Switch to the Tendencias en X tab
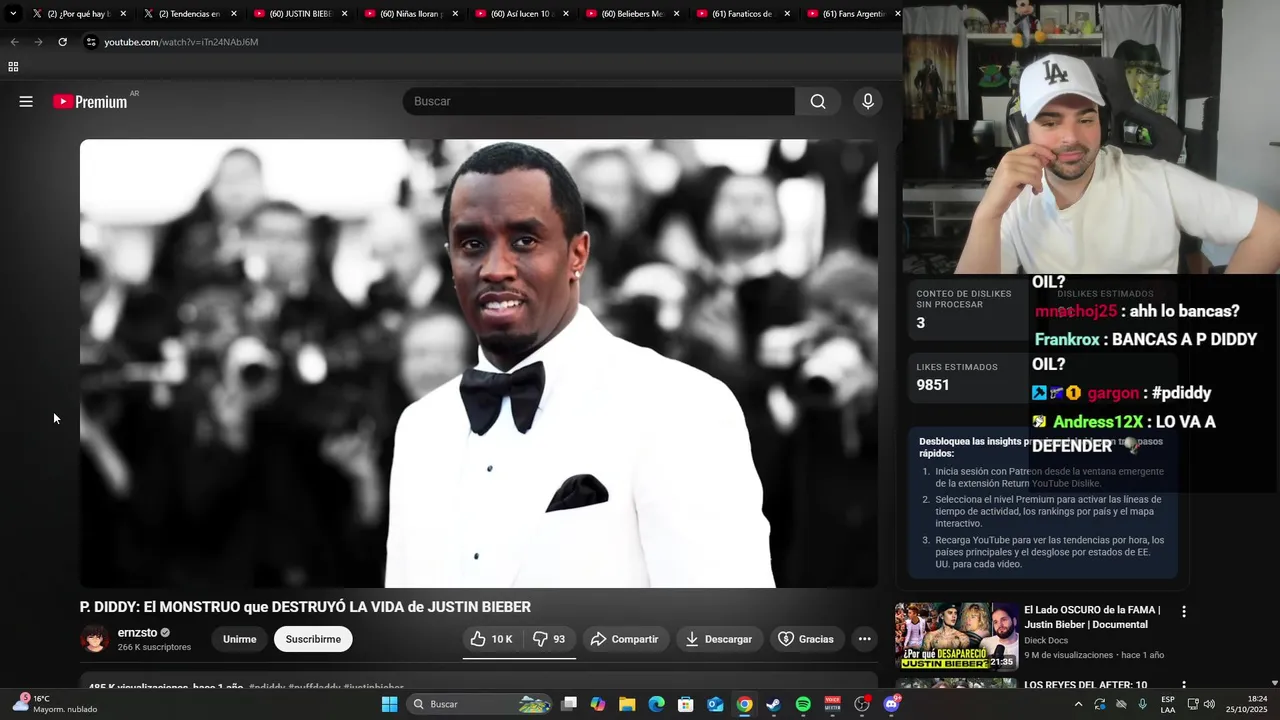The image size is (1280, 720). point(190,14)
